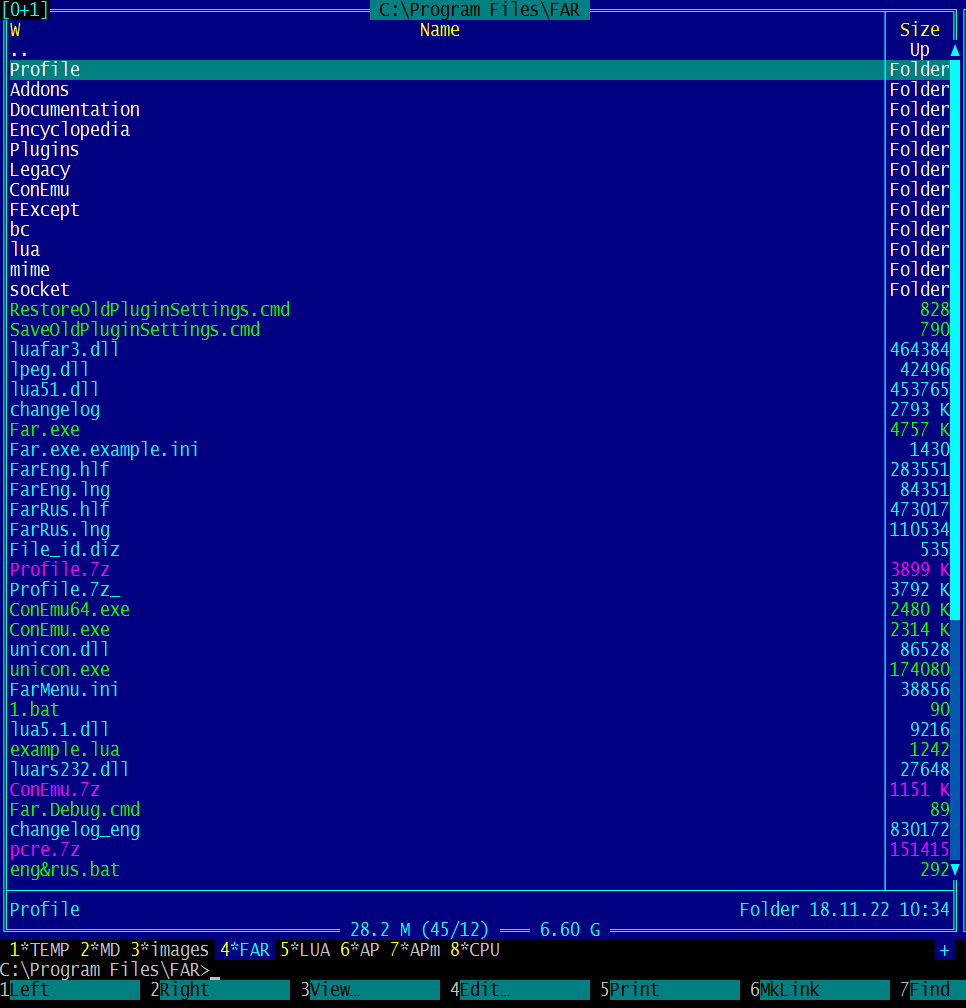Switch to the 1*TEMP folder shortcut
966x1008 pixels.
coord(39,950)
